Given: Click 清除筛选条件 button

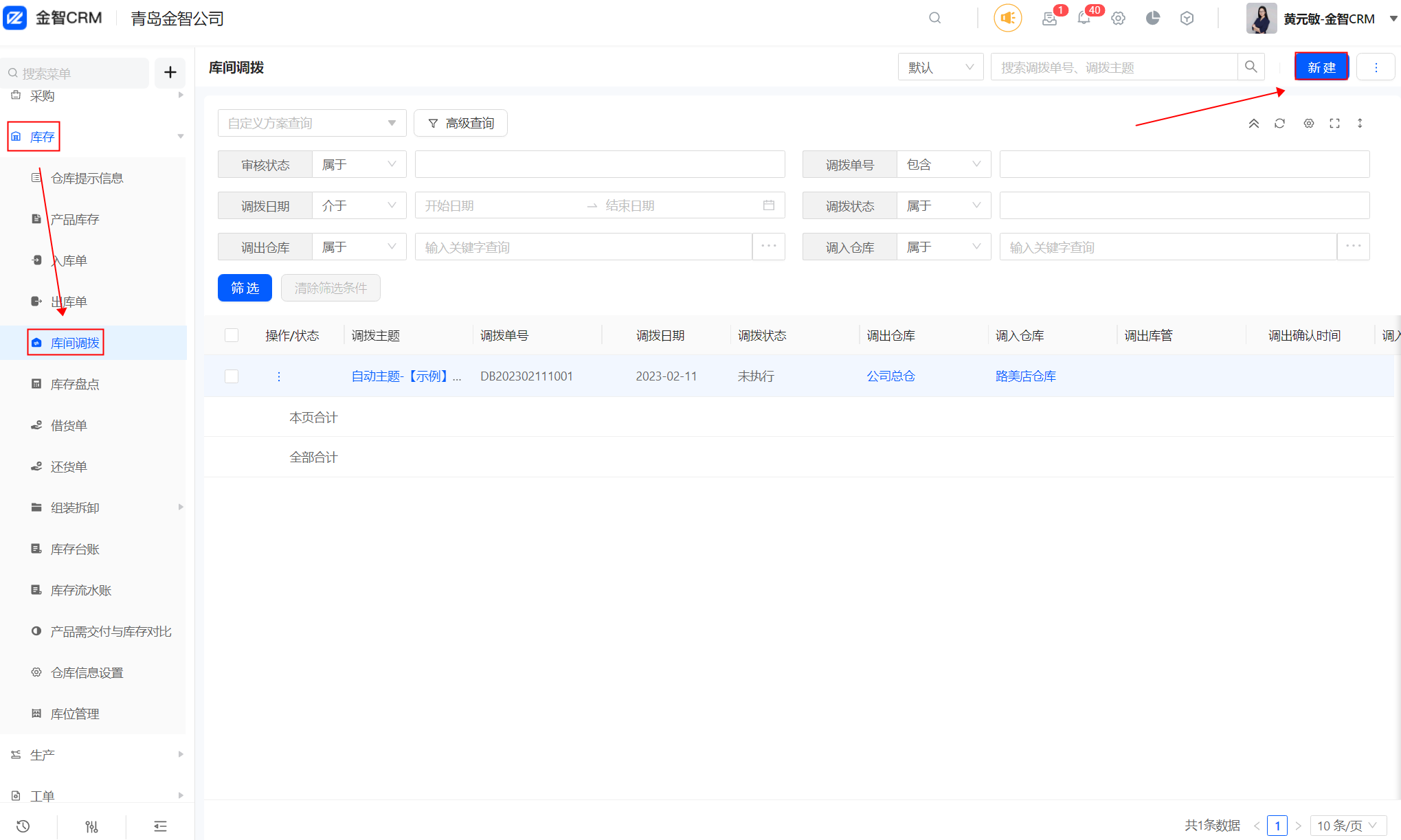Looking at the screenshot, I should click(330, 288).
